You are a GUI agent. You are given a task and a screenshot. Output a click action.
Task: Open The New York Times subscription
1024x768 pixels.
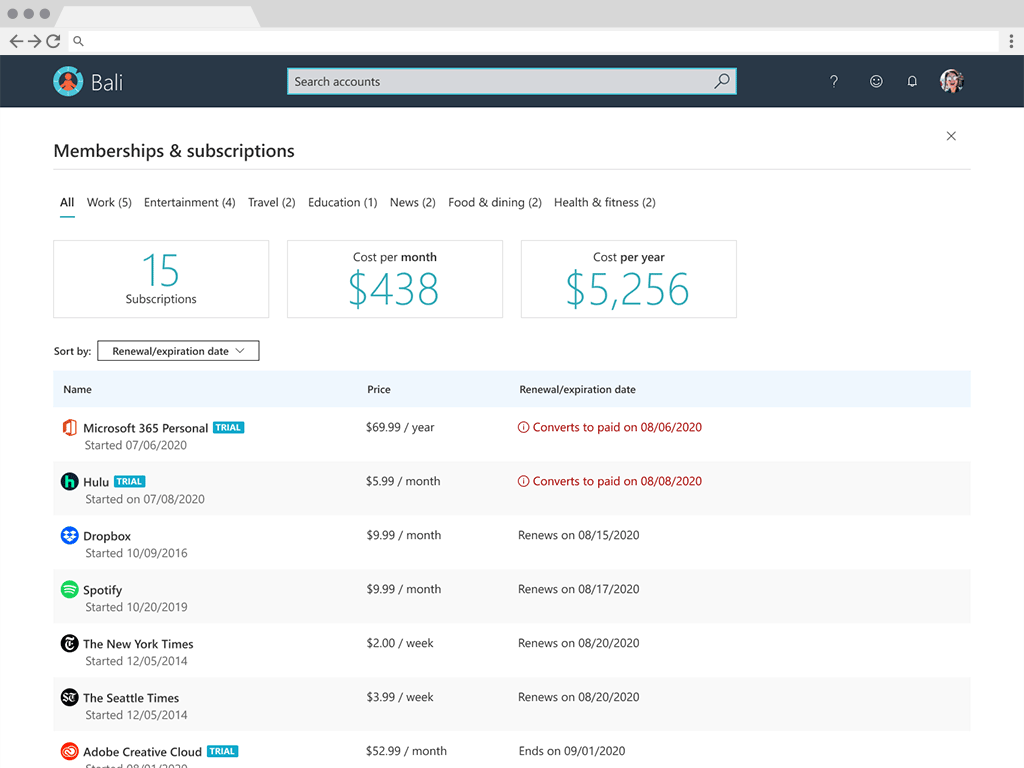point(138,644)
